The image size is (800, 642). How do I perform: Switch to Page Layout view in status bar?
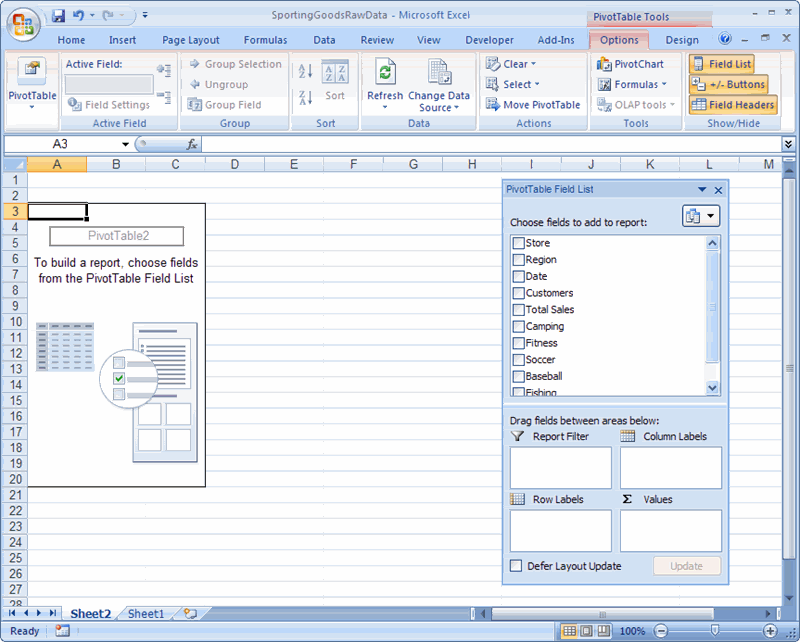click(x=586, y=631)
